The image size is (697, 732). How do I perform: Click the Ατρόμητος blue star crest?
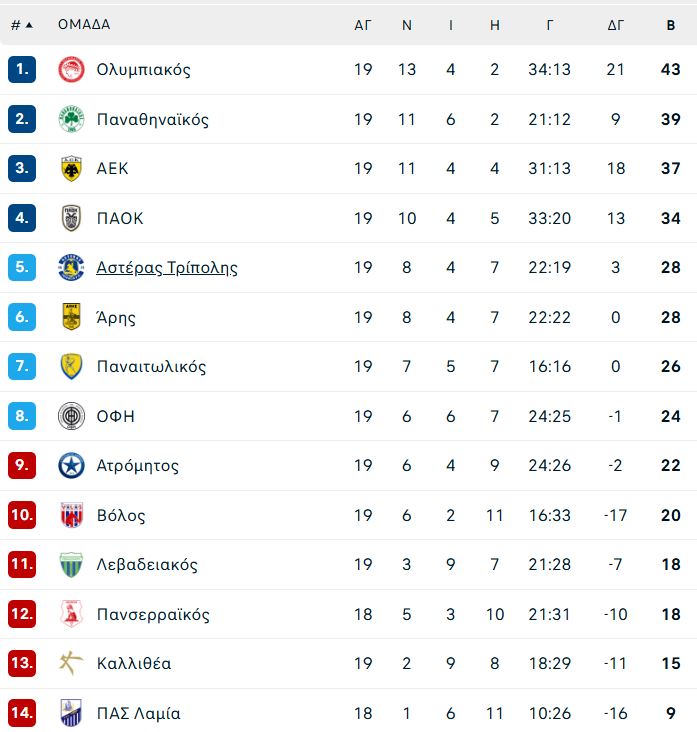71,465
